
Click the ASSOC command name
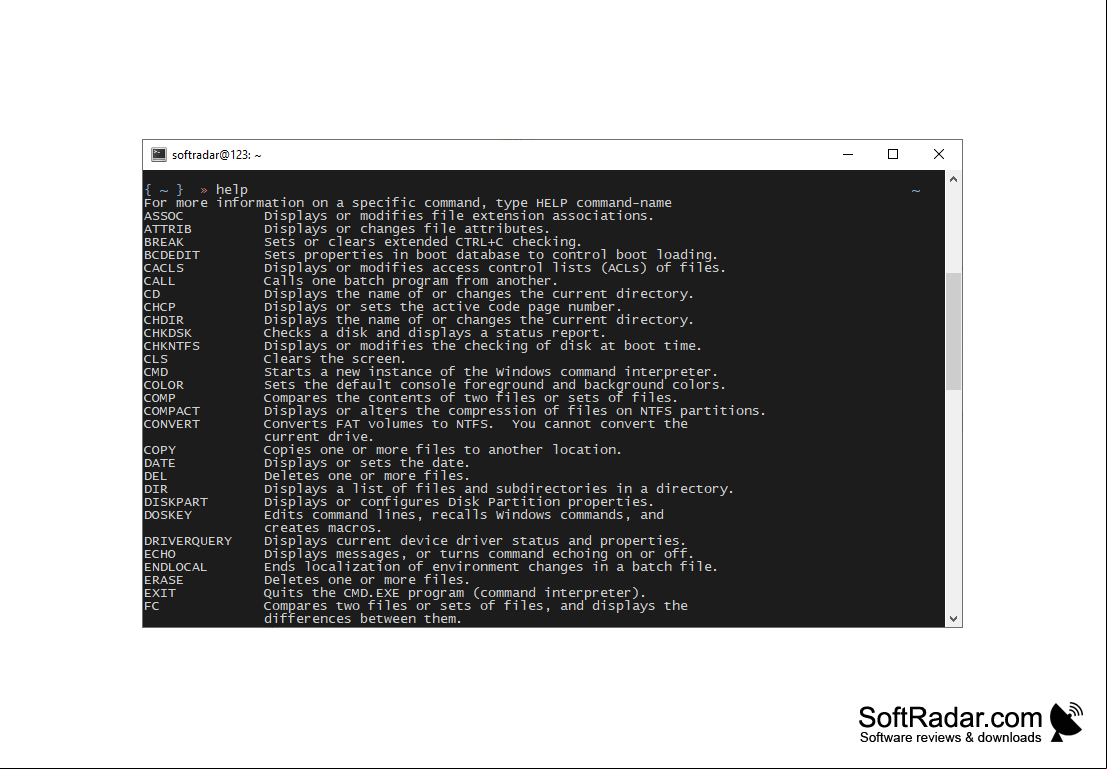[x=164, y=216]
